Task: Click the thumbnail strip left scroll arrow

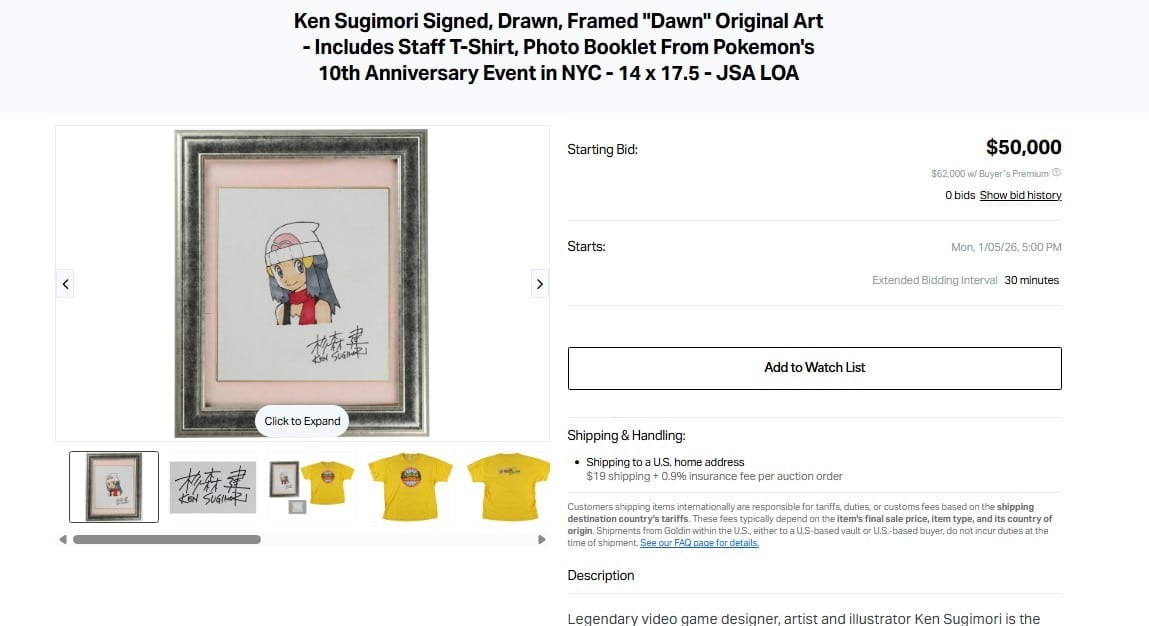Action: [63, 540]
